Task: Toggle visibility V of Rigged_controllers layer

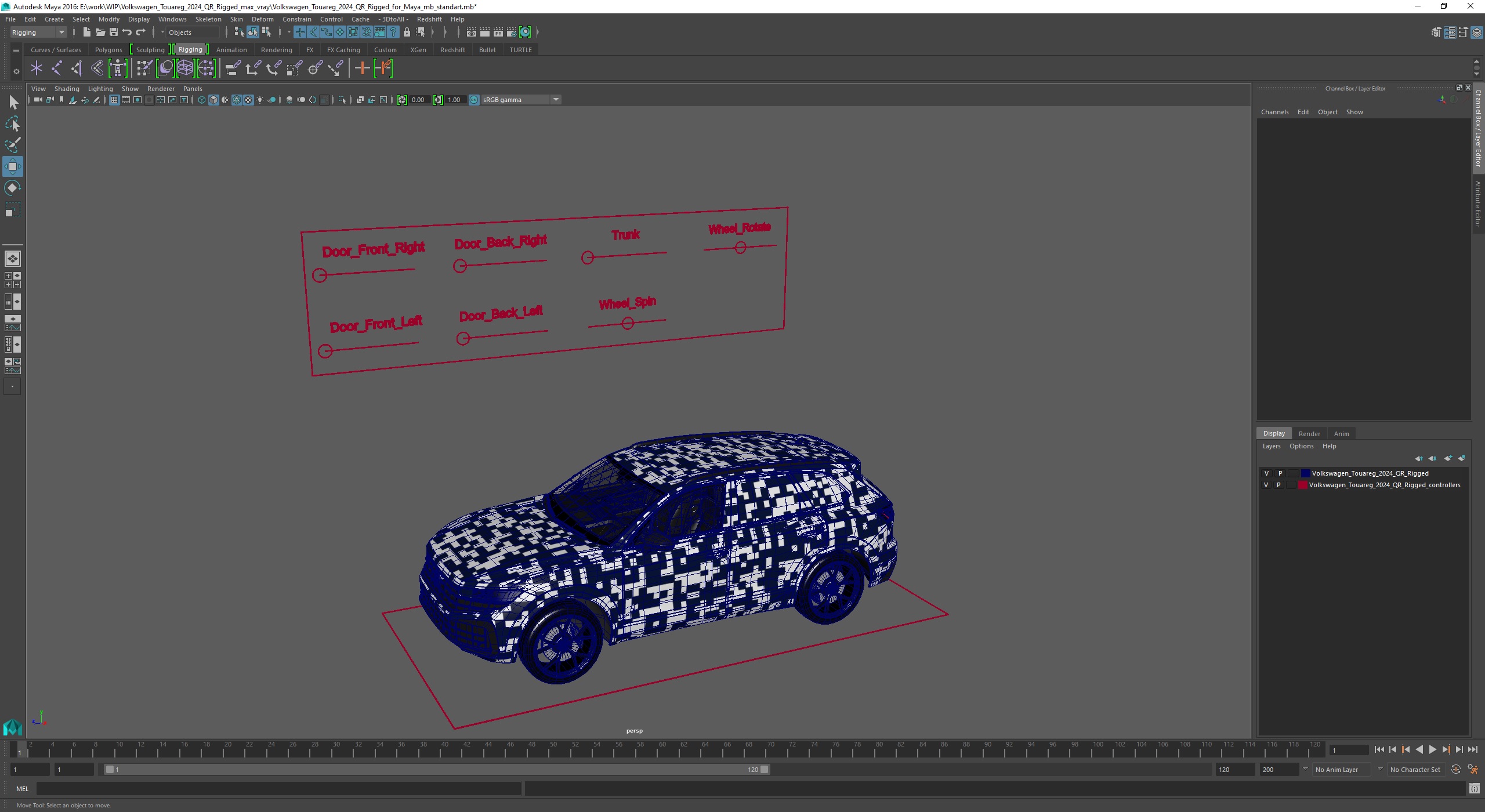Action: tap(1266, 485)
